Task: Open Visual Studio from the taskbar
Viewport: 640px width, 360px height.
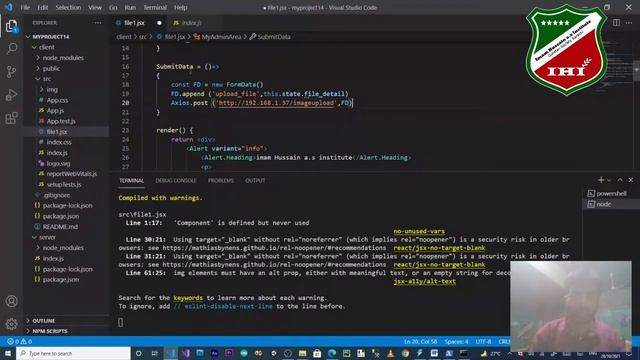Action: (186, 353)
